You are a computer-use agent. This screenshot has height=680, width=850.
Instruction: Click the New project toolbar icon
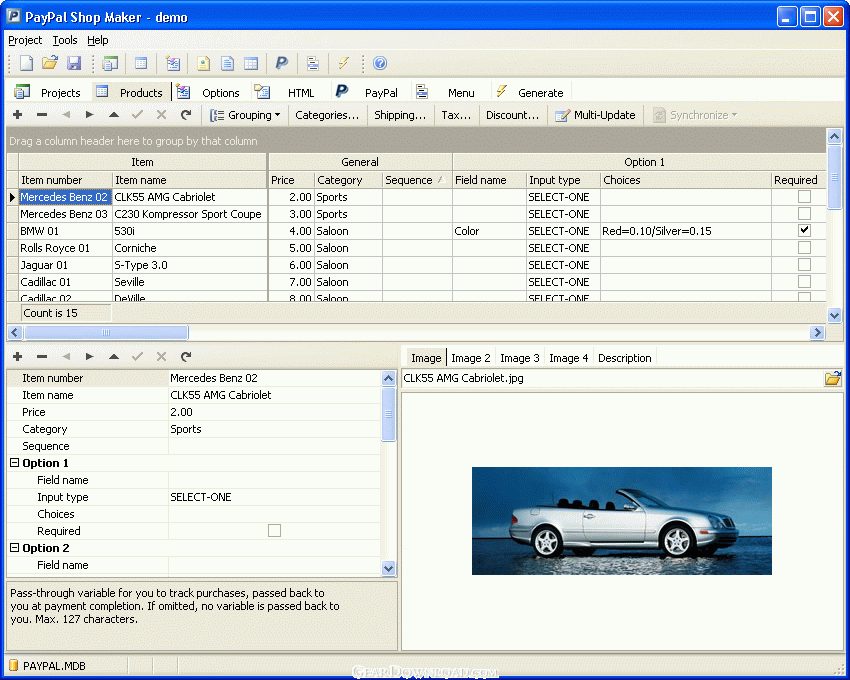click(x=26, y=63)
